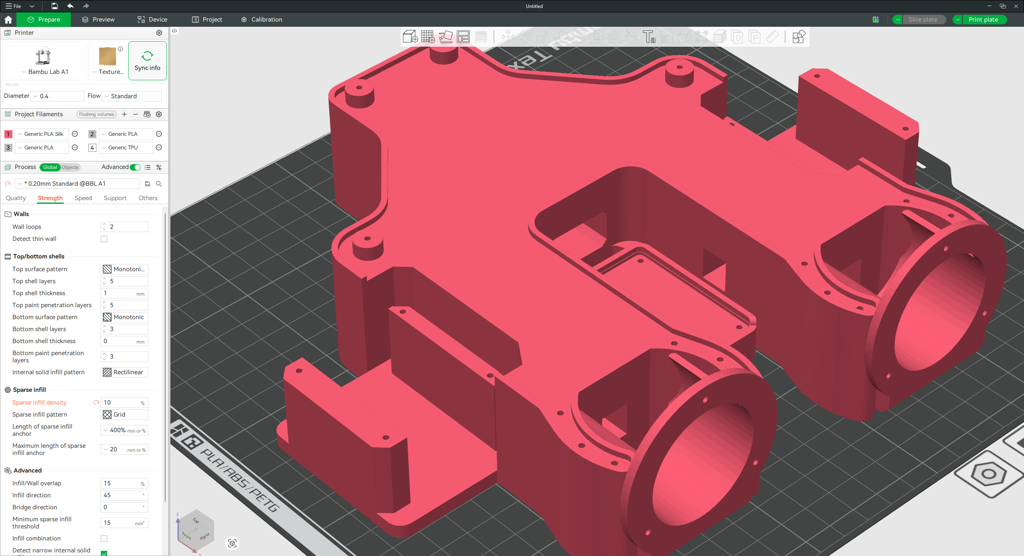Open the Assembly view icon
The width and height of the screenshot is (1024, 556).
(x=799, y=37)
